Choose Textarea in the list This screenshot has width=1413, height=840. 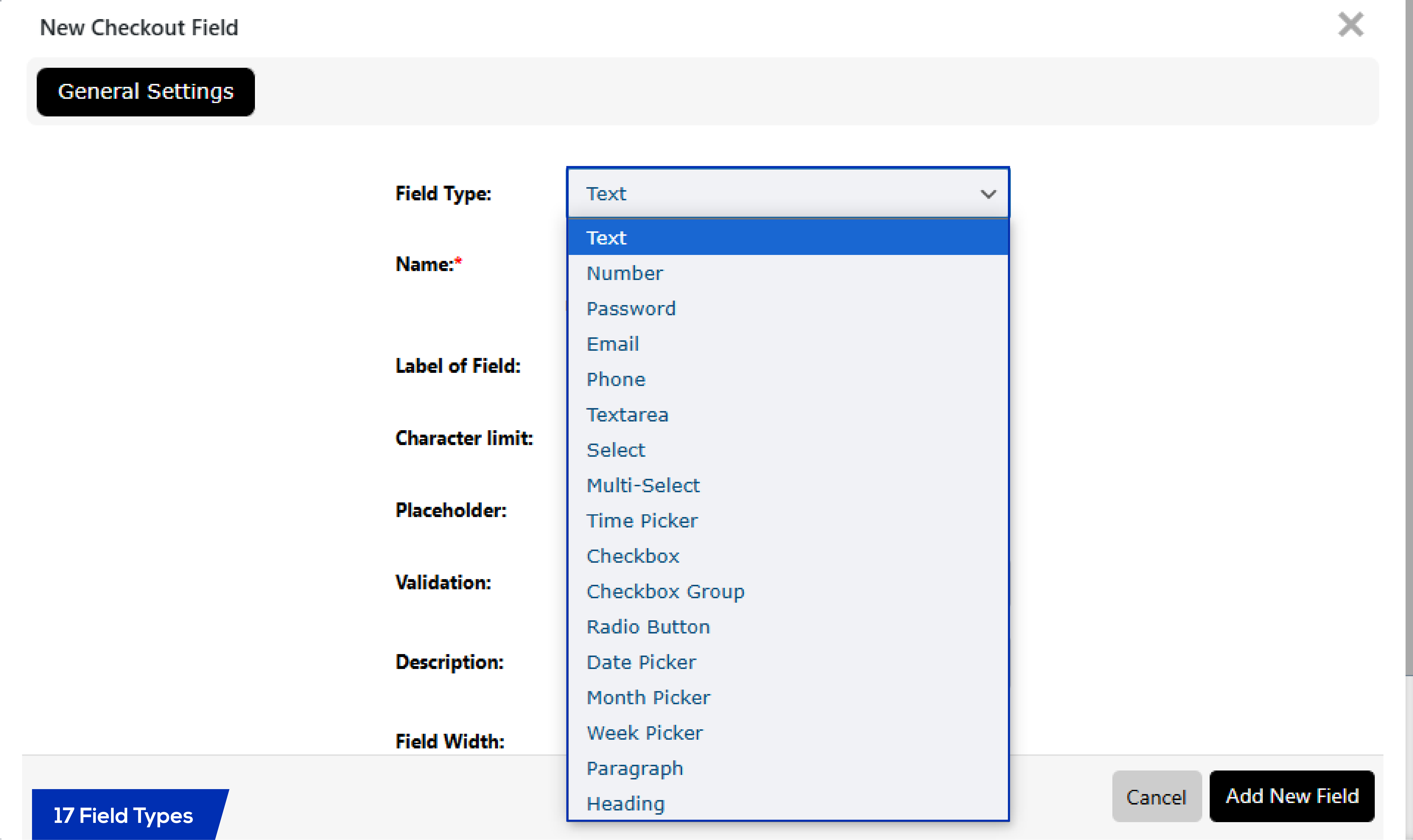tap(787, 415)
